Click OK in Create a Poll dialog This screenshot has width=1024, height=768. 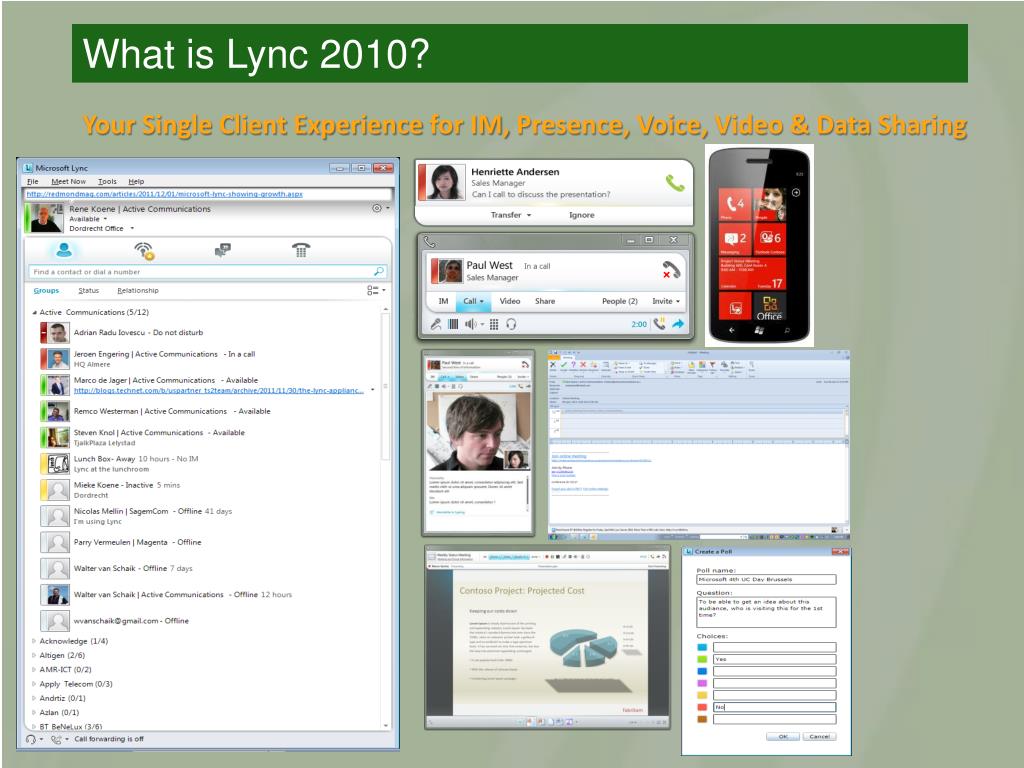tap(783, 737)
